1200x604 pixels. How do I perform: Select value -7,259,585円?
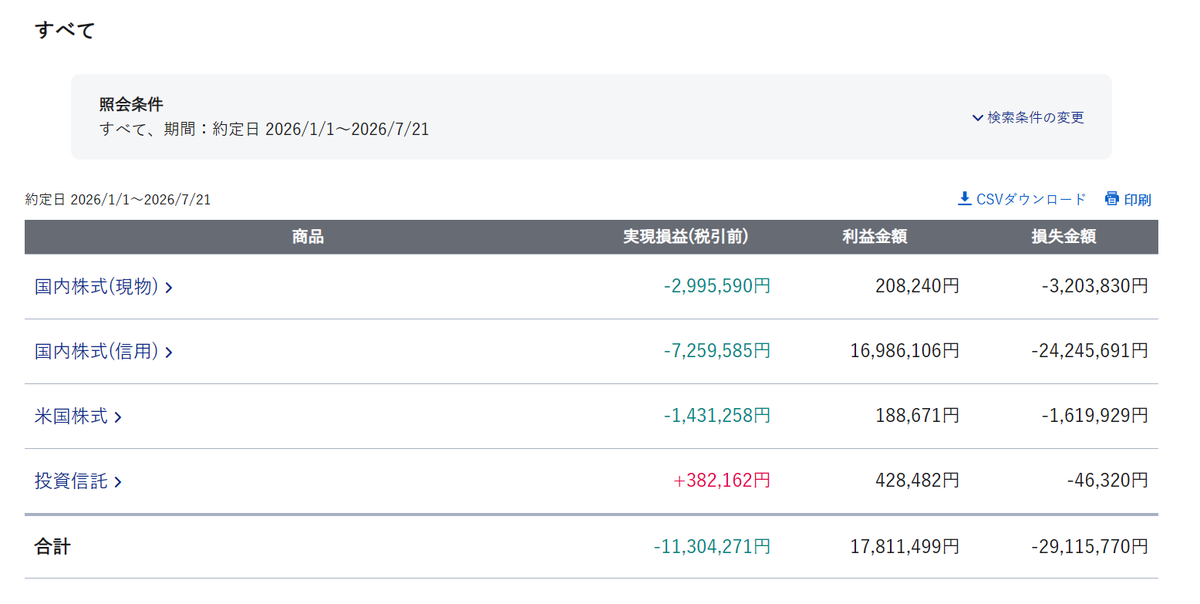(x=717, y=351)
